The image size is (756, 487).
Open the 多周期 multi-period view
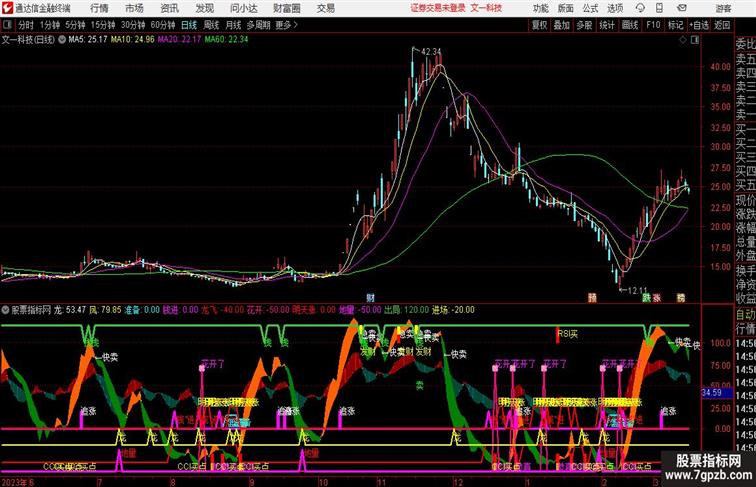[x=258, y=25]
